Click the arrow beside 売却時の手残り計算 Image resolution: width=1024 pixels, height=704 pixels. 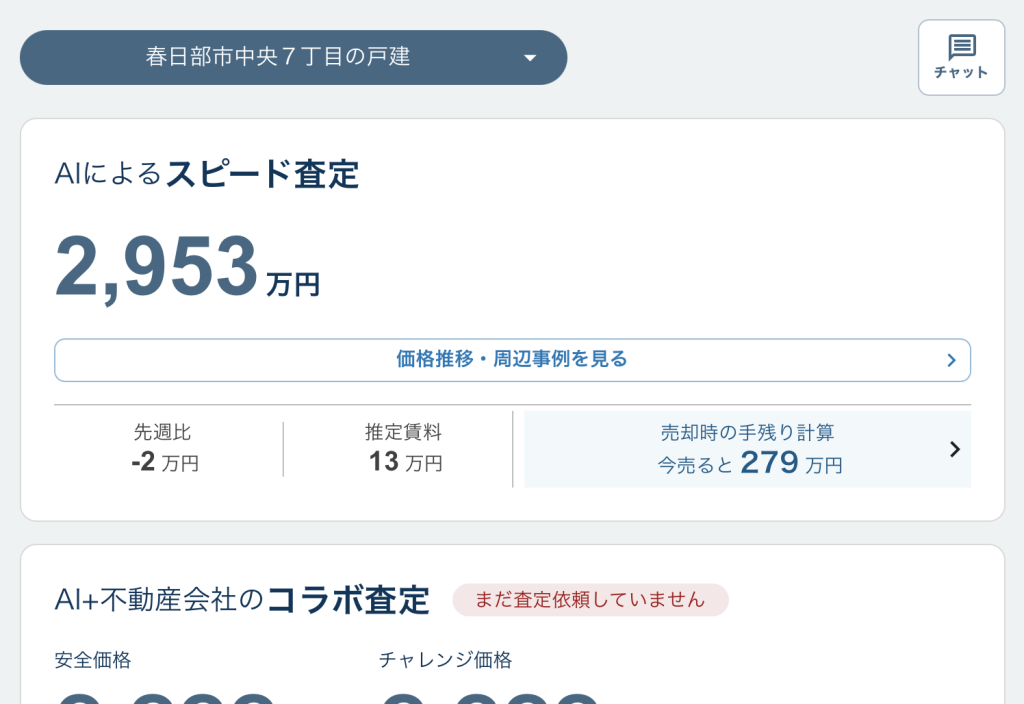954,449
